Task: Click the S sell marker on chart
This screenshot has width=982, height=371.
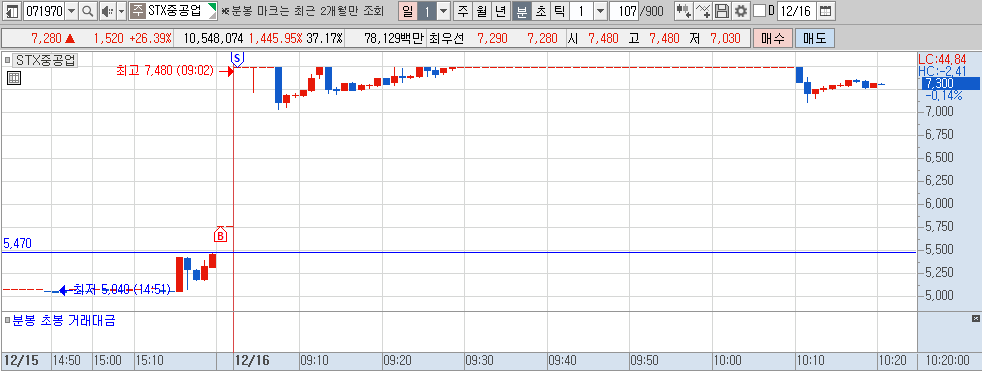Action: [x=237, y=58]
